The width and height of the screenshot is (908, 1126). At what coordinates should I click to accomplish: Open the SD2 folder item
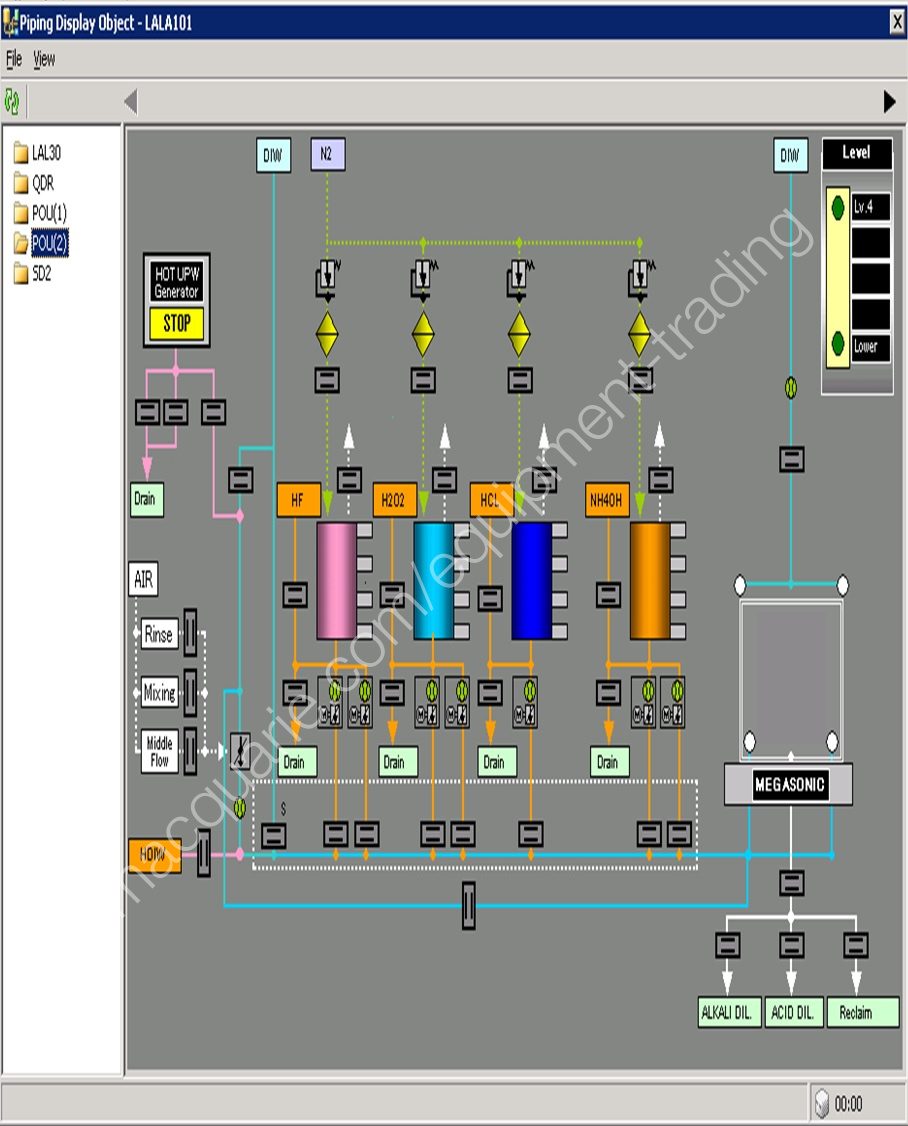coord(41,273)
